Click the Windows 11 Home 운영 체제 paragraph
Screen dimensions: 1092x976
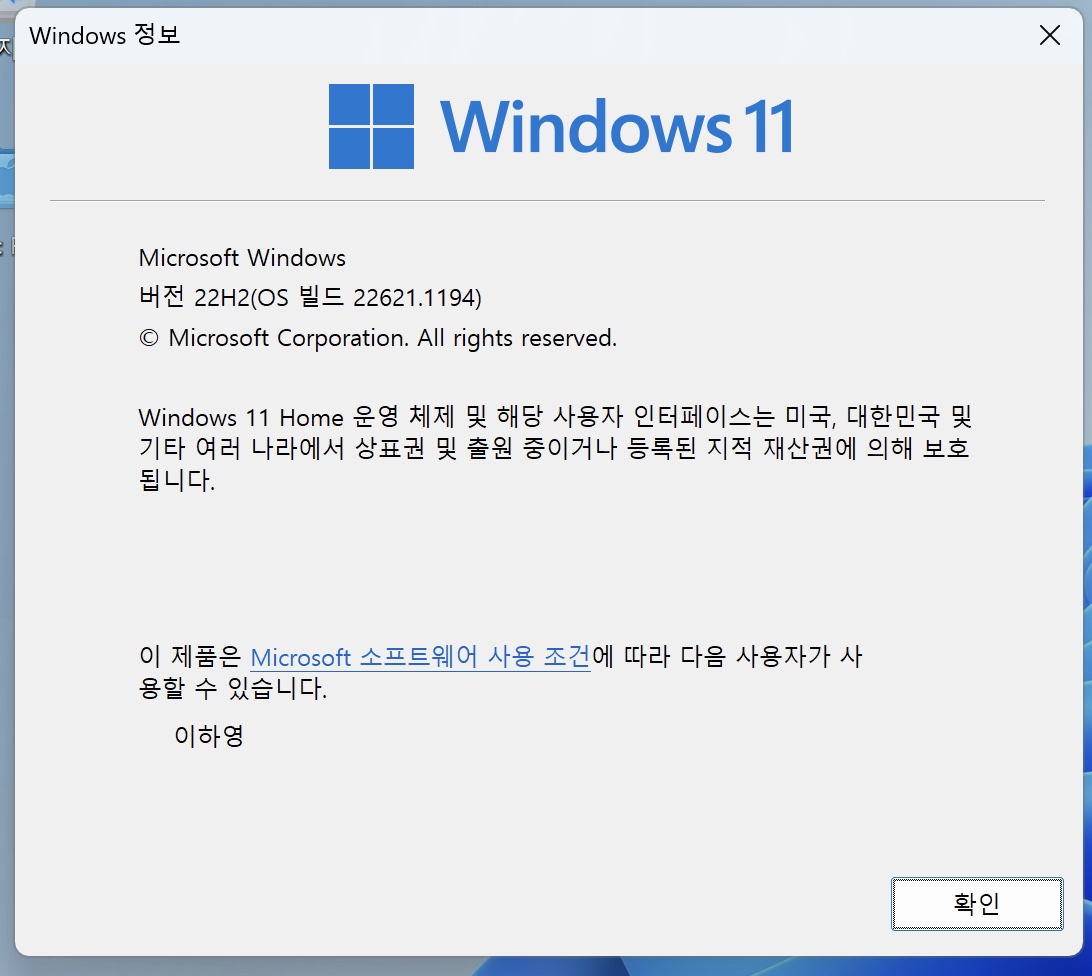(x=555, y=448)
